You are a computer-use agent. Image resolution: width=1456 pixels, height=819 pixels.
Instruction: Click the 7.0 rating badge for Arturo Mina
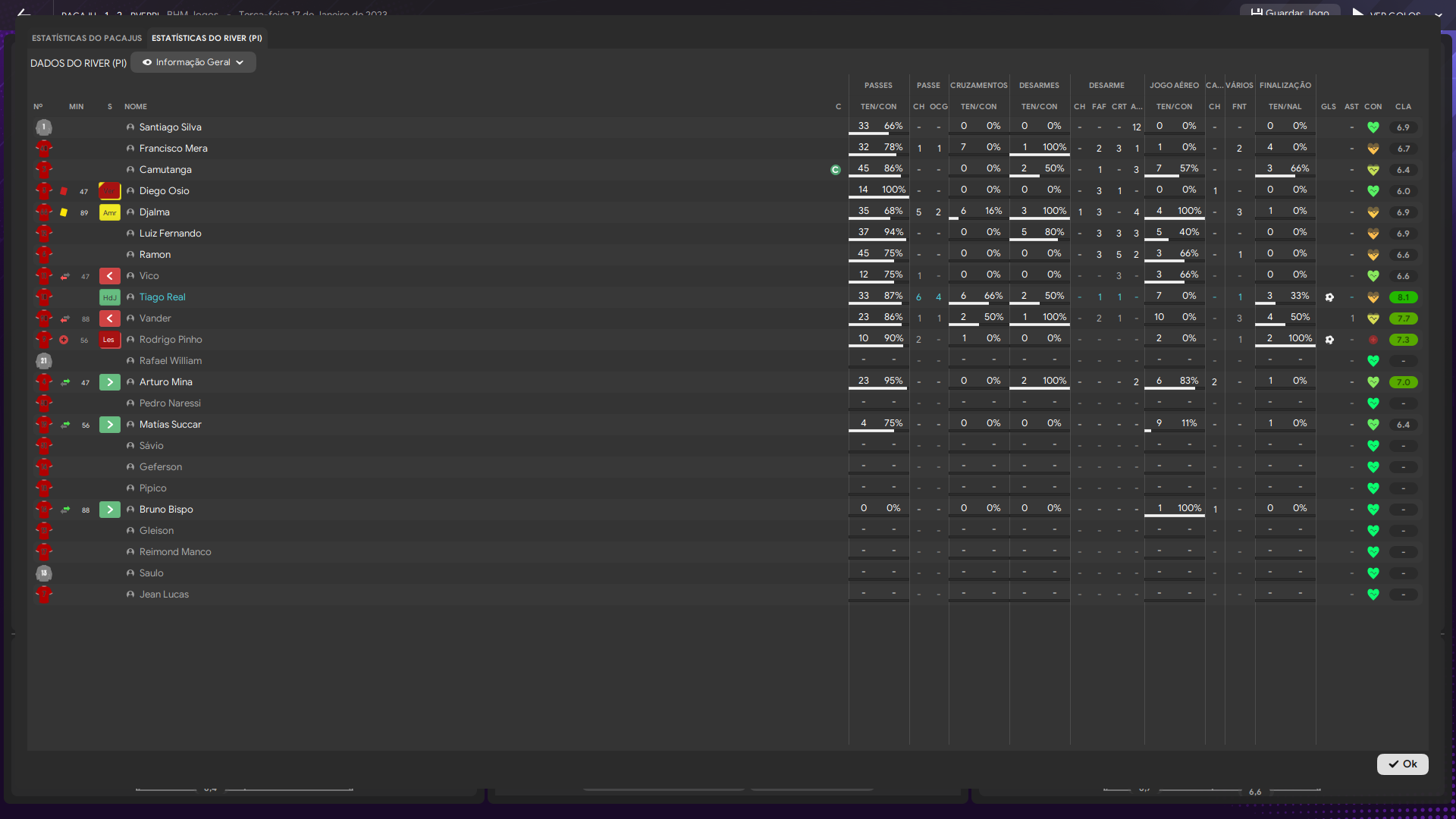[1404, 382]
